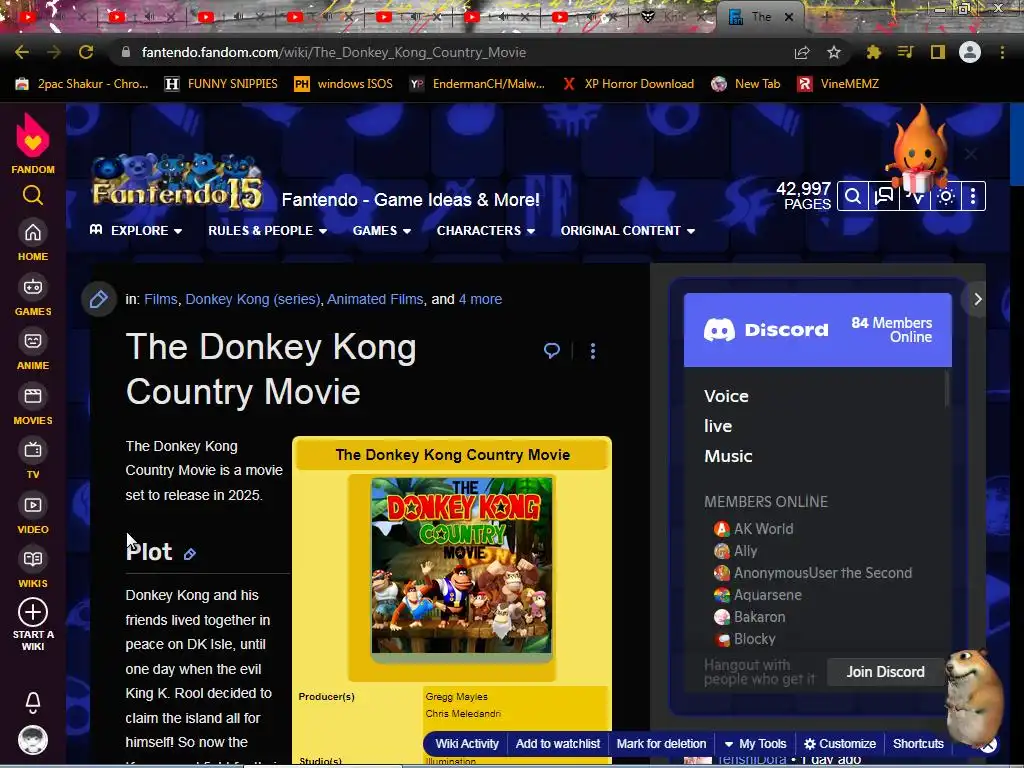1024x768 pixels.
Task: Click Mark for deletion
Action: [661, 744]
